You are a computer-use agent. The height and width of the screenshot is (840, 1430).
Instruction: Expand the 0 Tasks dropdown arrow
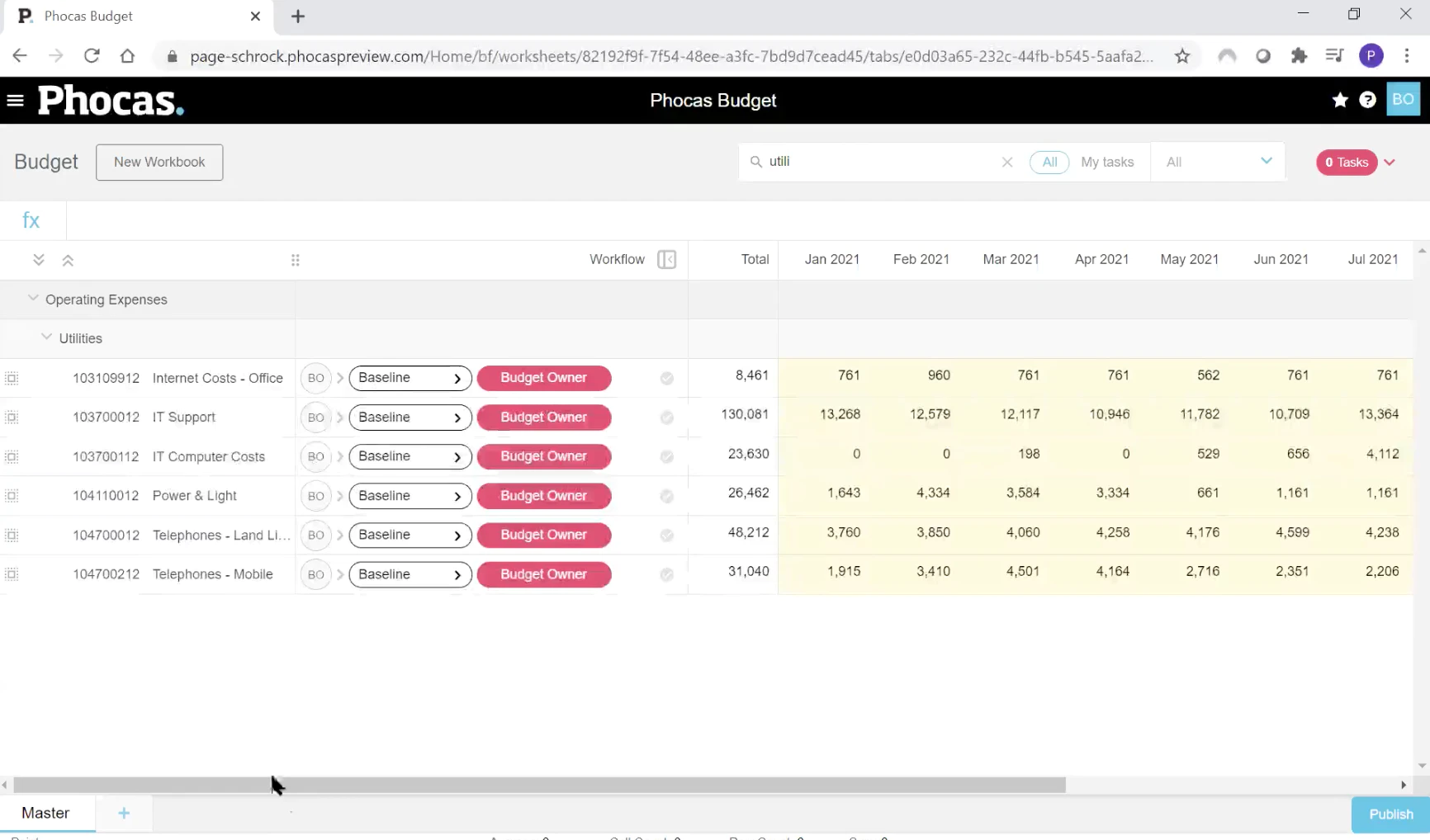pyautogui.click(x=1390, y=163)
